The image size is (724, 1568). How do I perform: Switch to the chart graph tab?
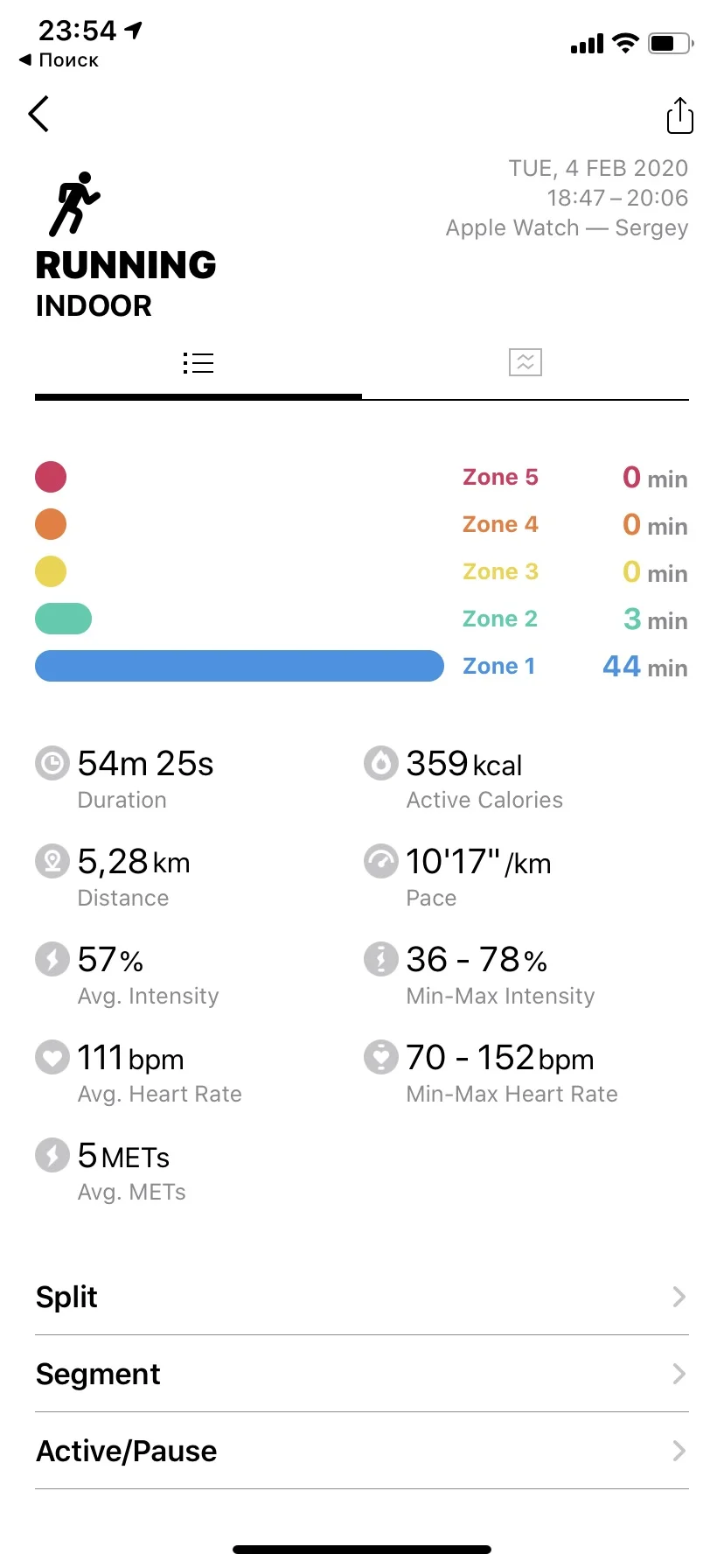[526, 362]
